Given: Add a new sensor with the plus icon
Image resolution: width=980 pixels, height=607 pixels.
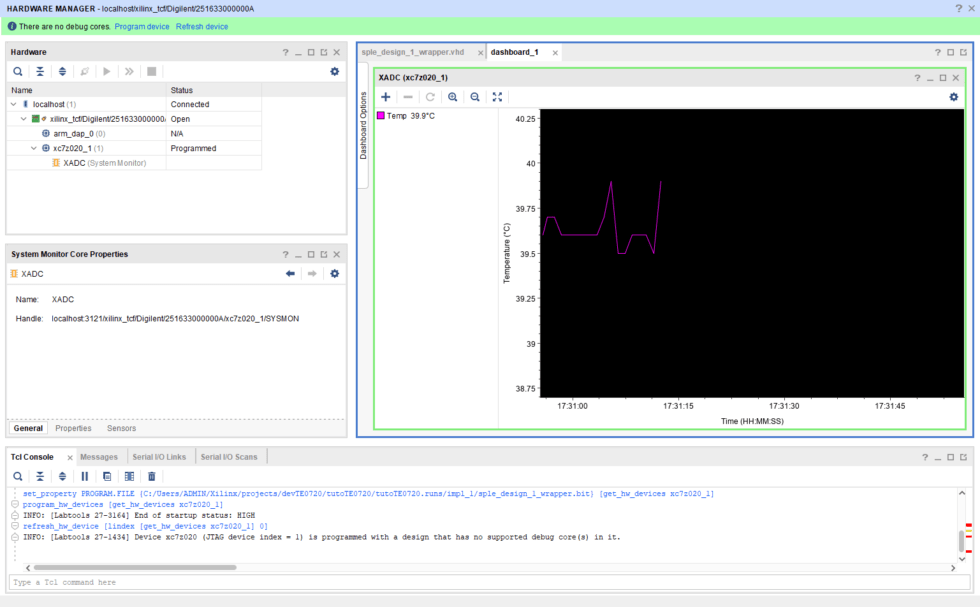Looking at the screenshot, I should 386,97.
